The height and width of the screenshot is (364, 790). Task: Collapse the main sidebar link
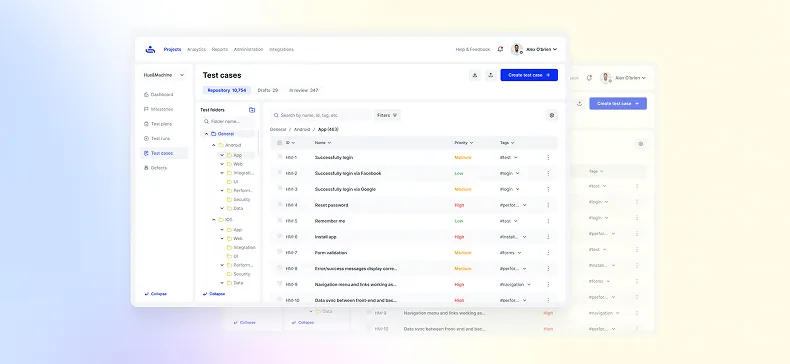click(x=156, y=294)
